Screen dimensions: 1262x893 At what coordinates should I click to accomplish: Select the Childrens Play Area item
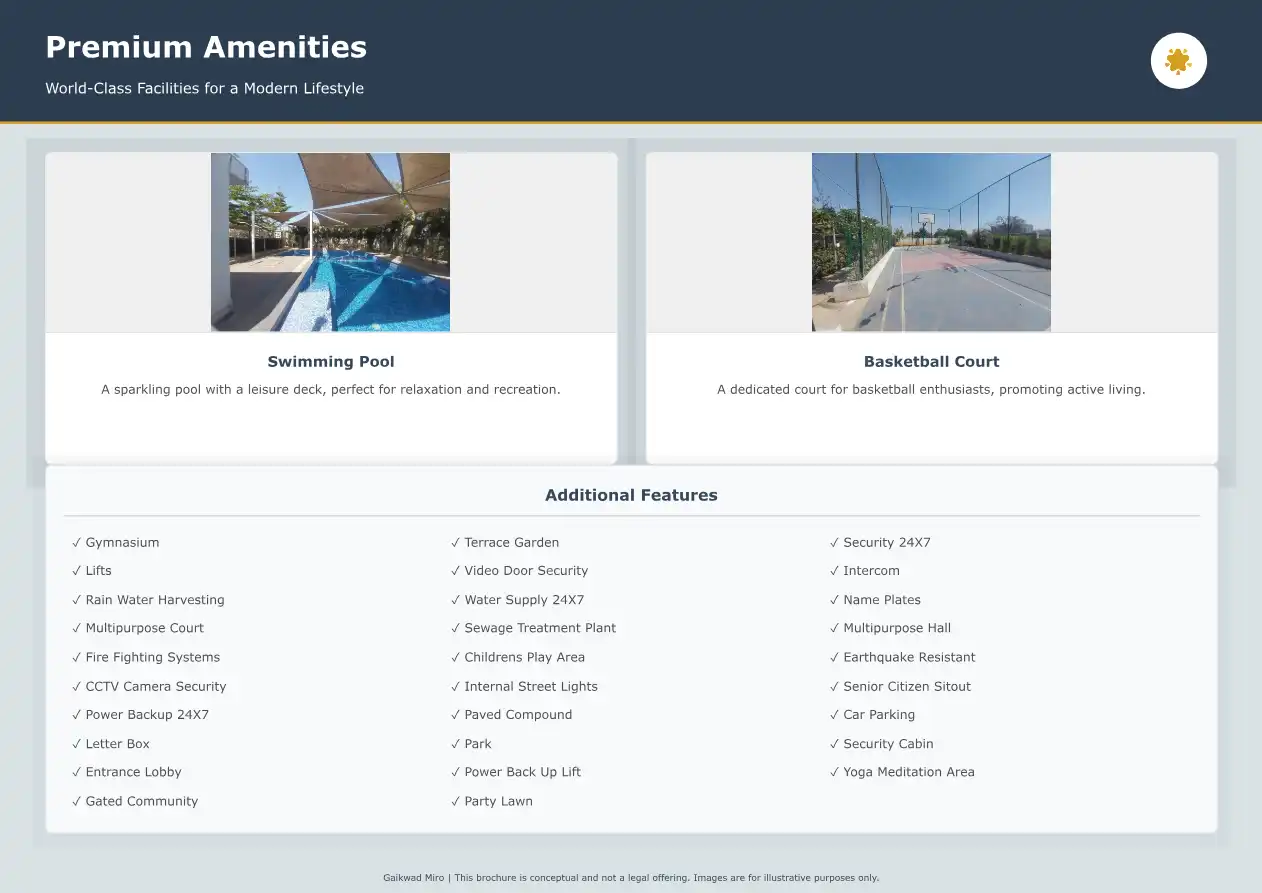(524, 657)
